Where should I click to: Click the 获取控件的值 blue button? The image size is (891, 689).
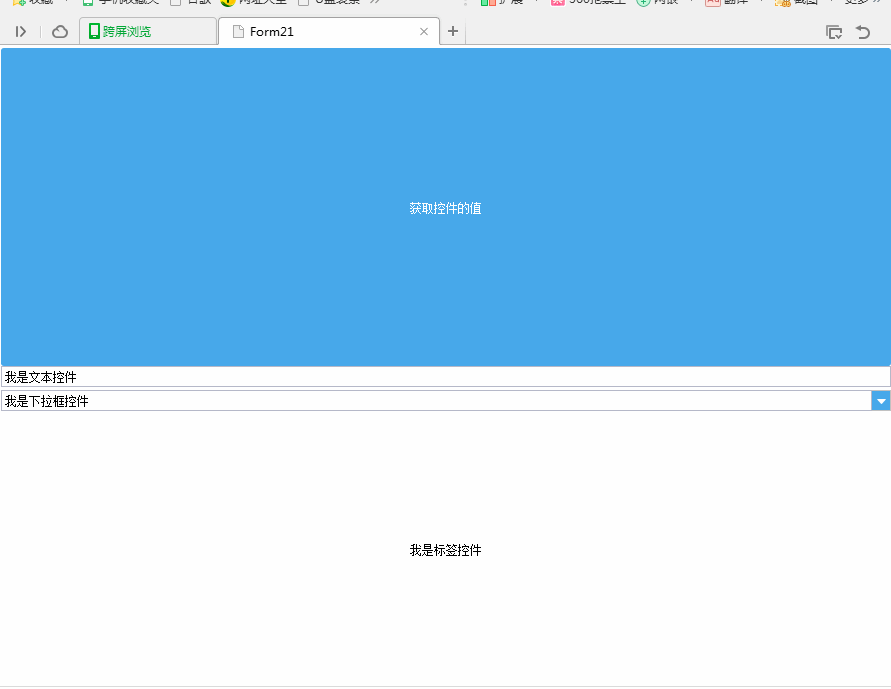pyautogui.click(x=446, y=207)
